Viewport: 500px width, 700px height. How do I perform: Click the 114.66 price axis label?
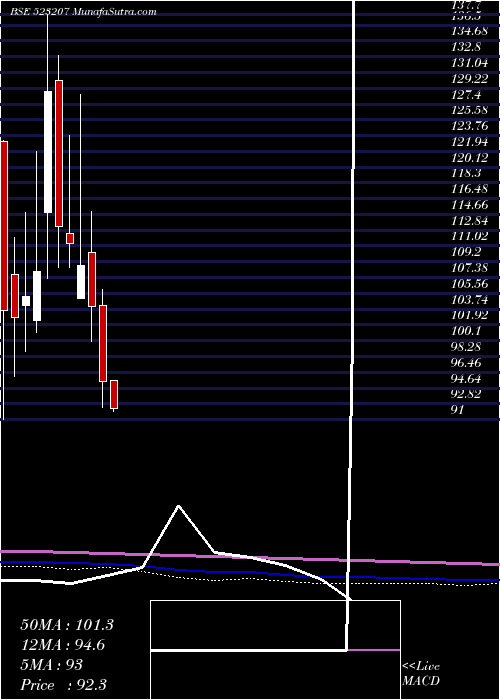click(x=470, y=204)
